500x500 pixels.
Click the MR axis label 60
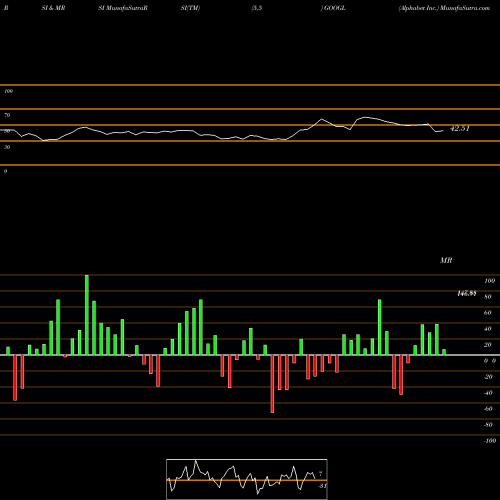pos(487,313)
